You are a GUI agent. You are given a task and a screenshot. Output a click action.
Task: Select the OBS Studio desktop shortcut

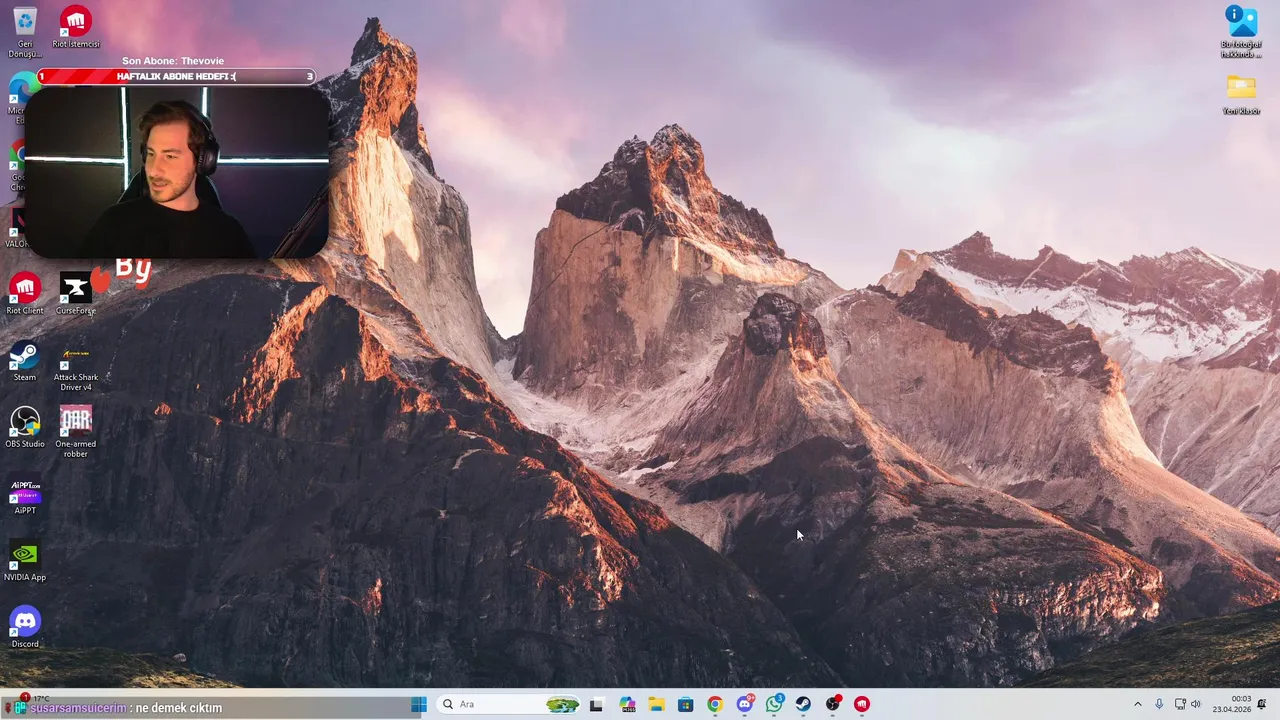(25, 427)
